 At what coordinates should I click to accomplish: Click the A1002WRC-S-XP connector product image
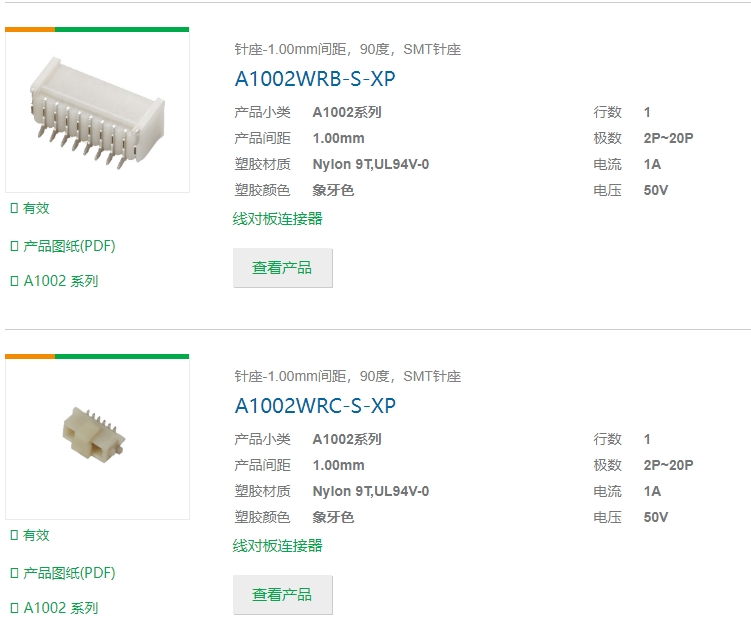coord(97,439)
